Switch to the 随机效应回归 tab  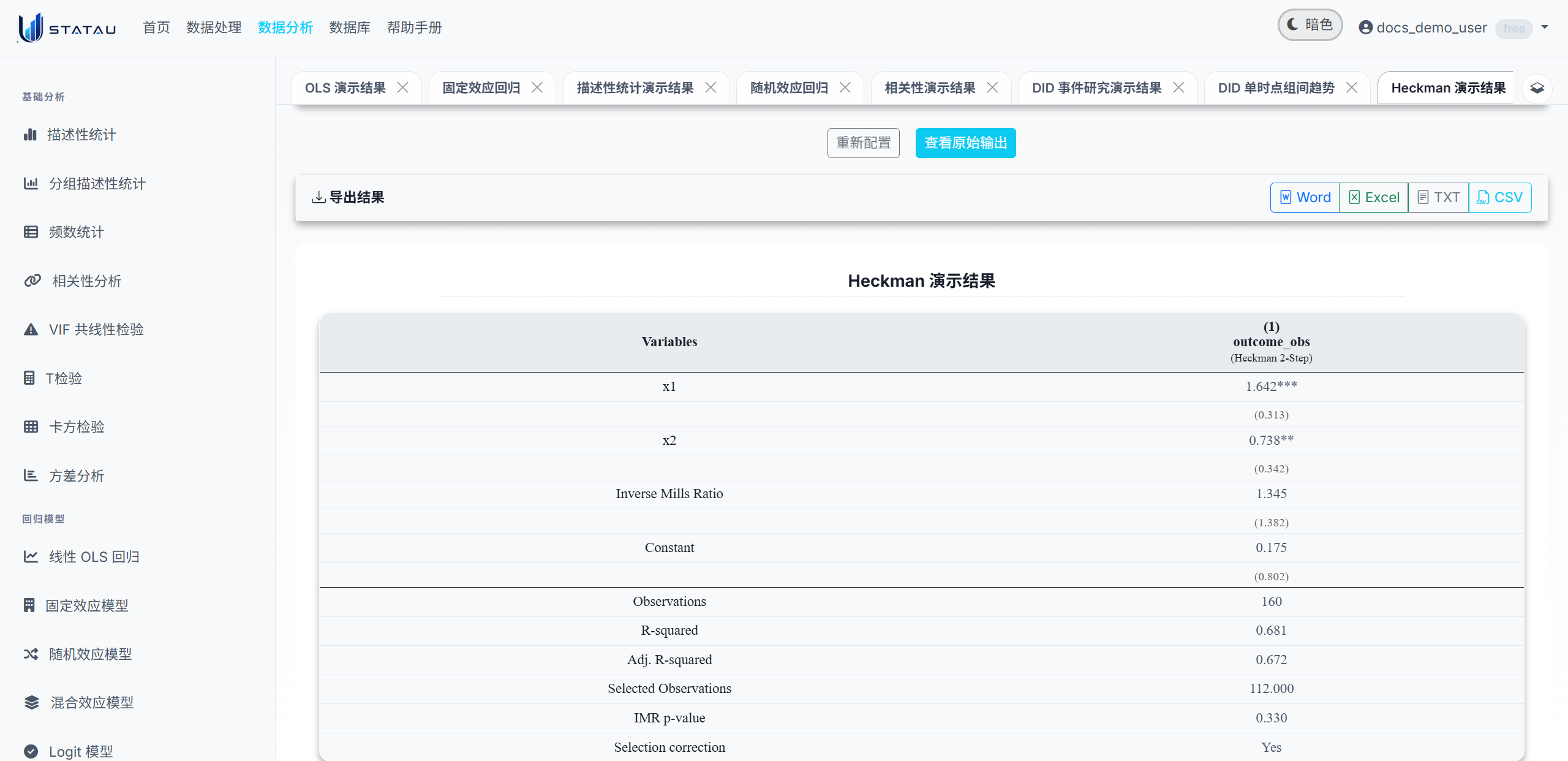click(789, 88)
